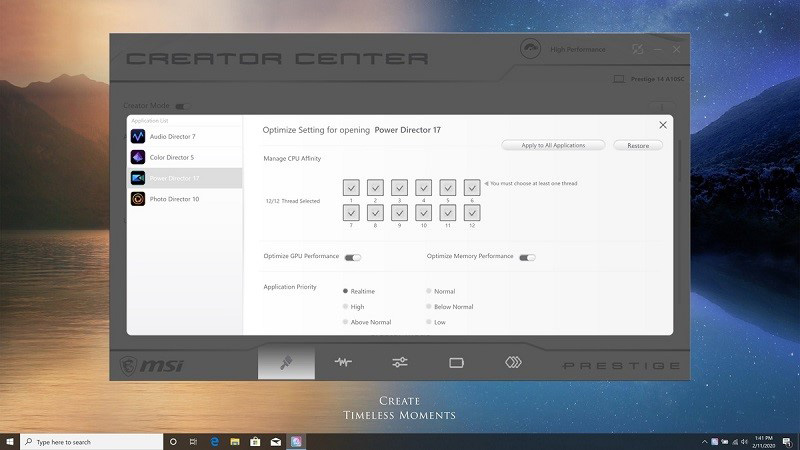800x450 pixels.
Task: Open Cortana circle in taskbar
Action: click(x=173, y=442)
